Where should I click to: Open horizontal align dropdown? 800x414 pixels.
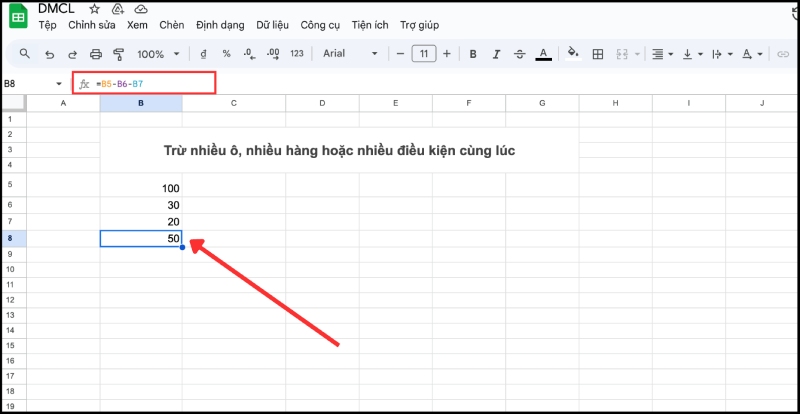click(663, 54)
